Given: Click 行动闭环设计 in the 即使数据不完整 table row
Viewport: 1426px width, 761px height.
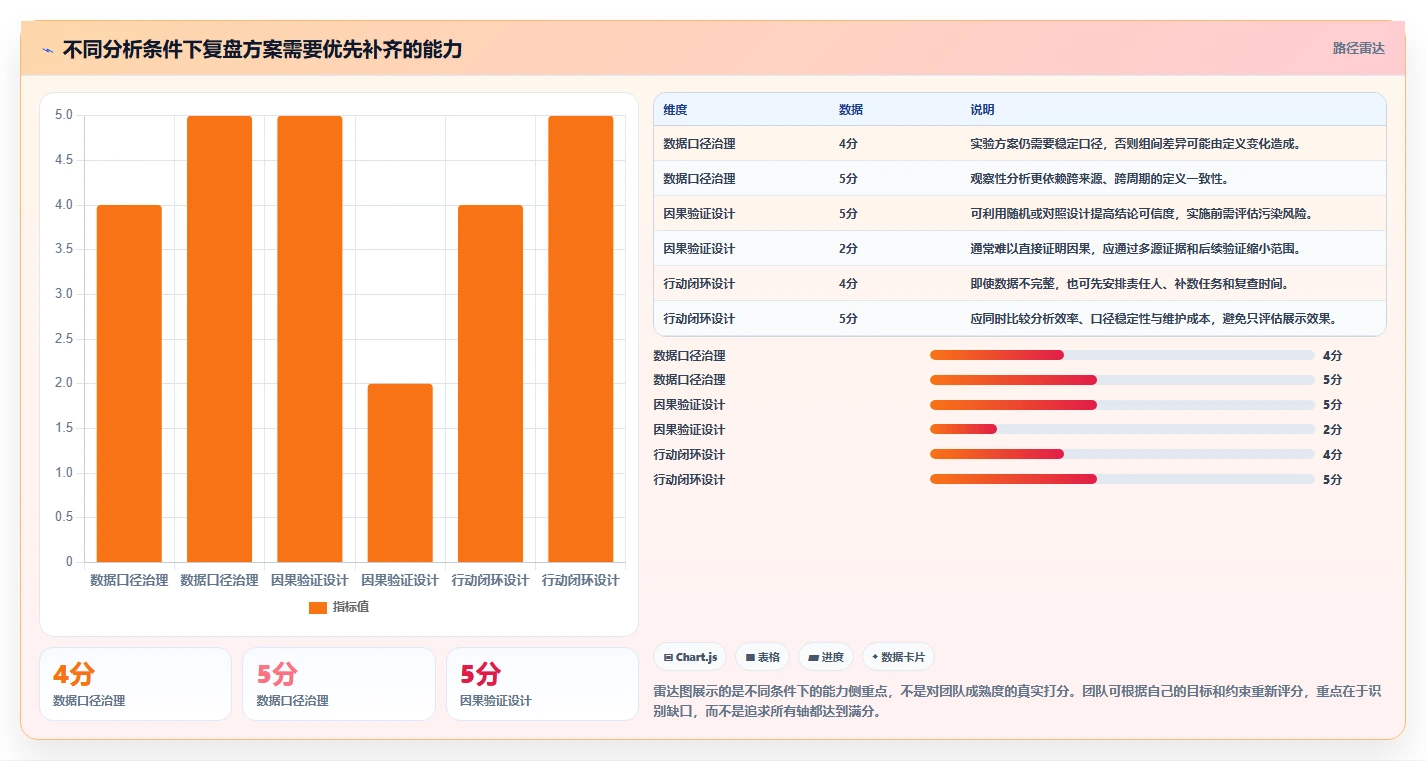Looking at the screenshot, I should [x=699, y=284].
